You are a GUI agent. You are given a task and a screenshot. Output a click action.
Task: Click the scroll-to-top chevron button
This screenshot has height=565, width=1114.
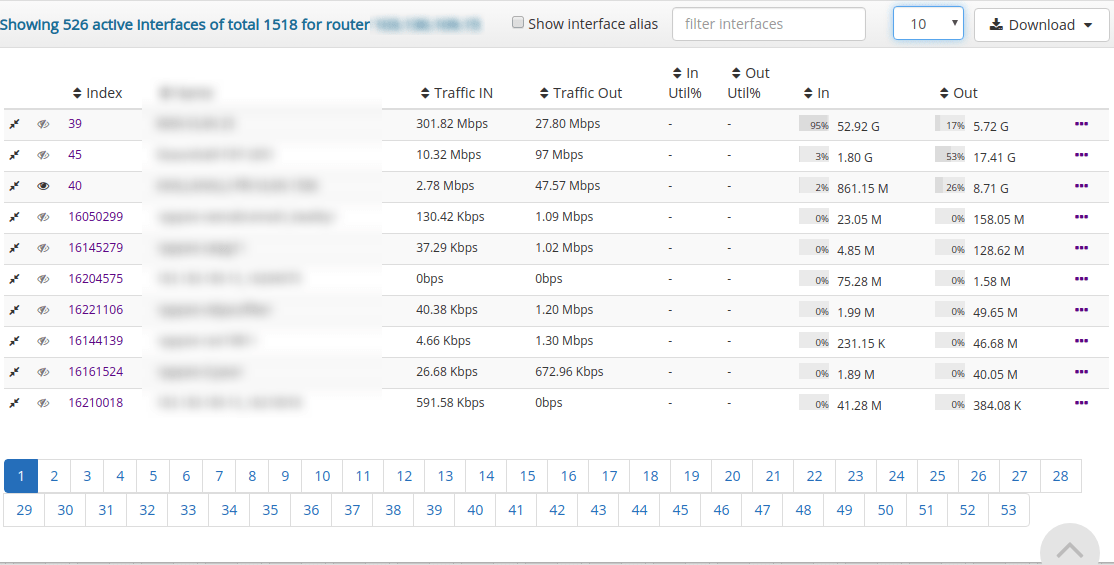coord(1070,548)
